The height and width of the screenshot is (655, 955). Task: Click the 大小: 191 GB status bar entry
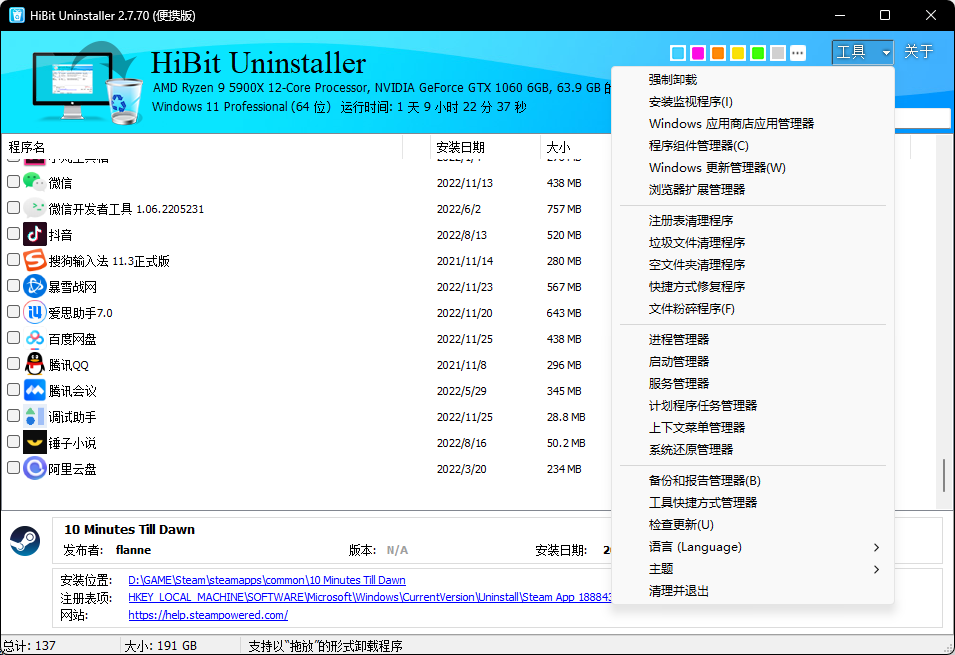pyautogui.click(x=161, y=645)
